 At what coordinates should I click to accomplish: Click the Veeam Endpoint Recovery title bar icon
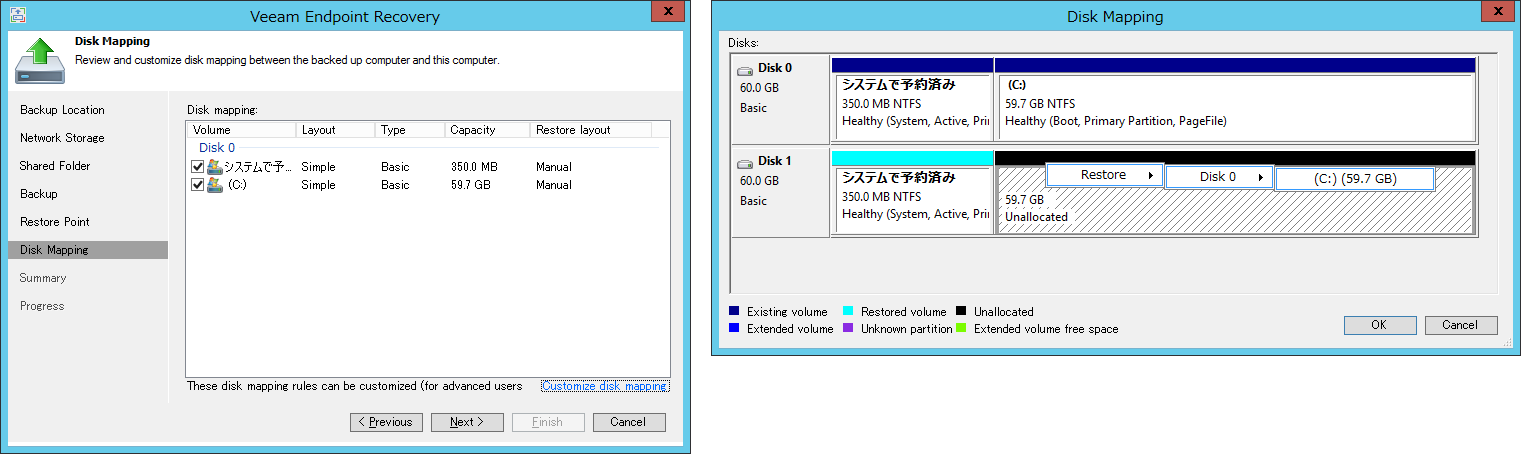(x=19, y=16)
